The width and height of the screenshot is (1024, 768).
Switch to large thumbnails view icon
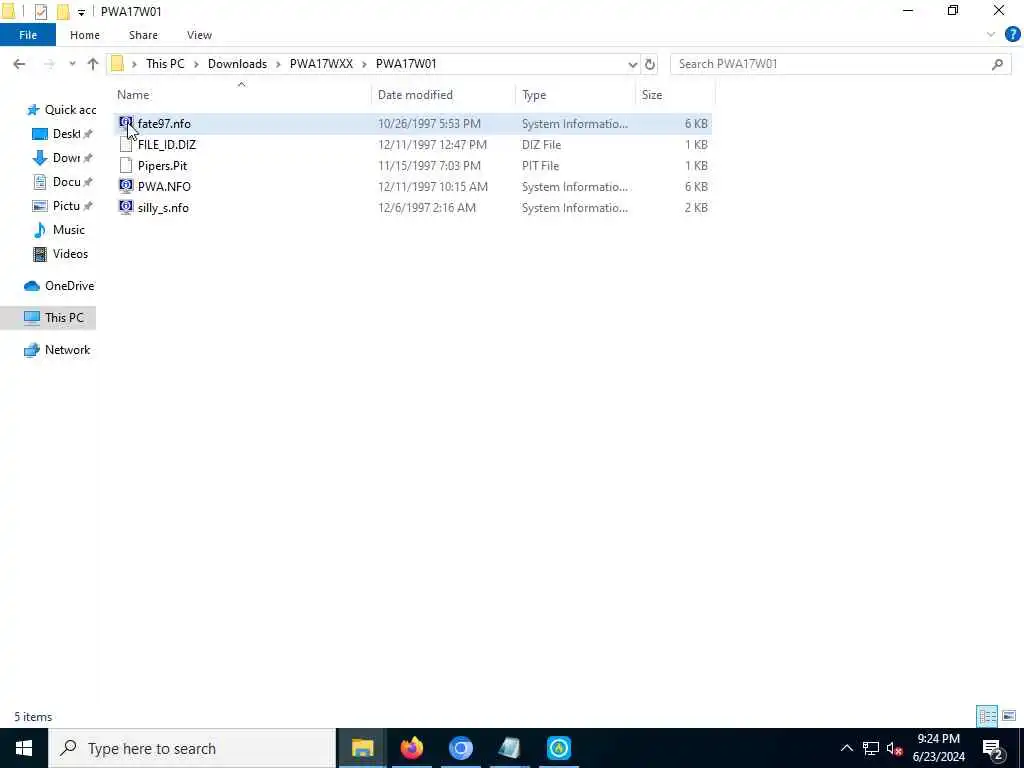pyautogui.click(x=1009, y=716)
